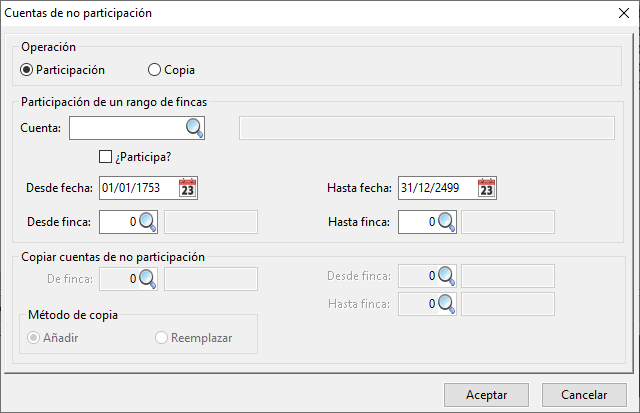Screen dimensions: 640x413
Task: Click Hasta finca lookup magnifier in Participación section
Action: coord(446,222)
